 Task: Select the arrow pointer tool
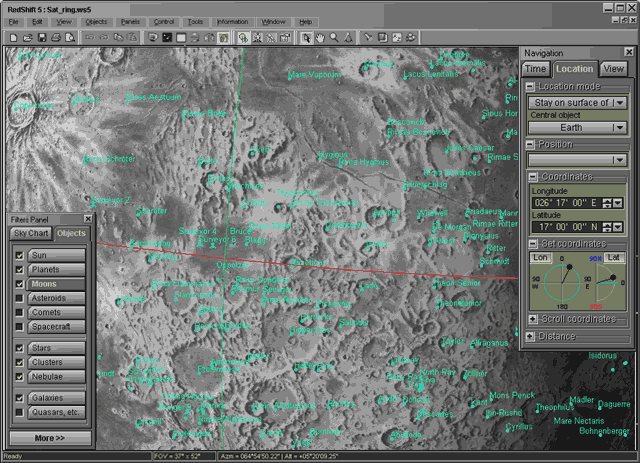(306, 37)
